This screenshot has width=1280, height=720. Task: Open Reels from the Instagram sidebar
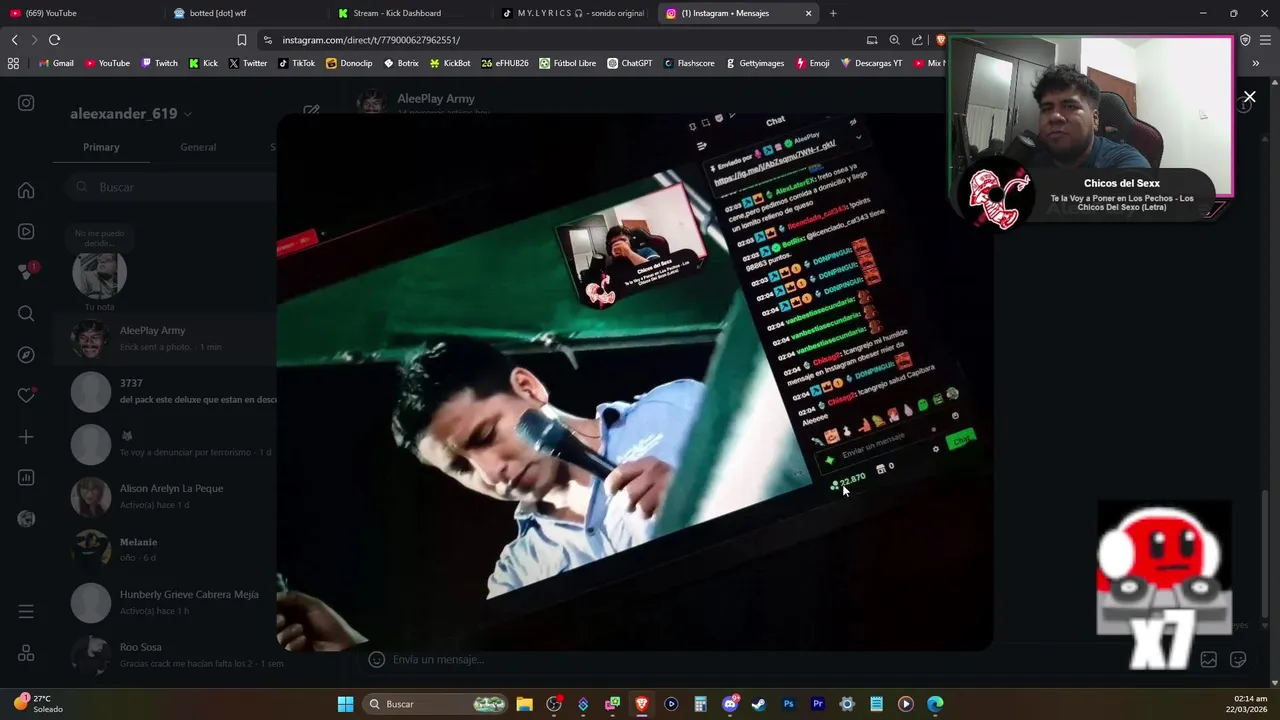click(26, 231)
